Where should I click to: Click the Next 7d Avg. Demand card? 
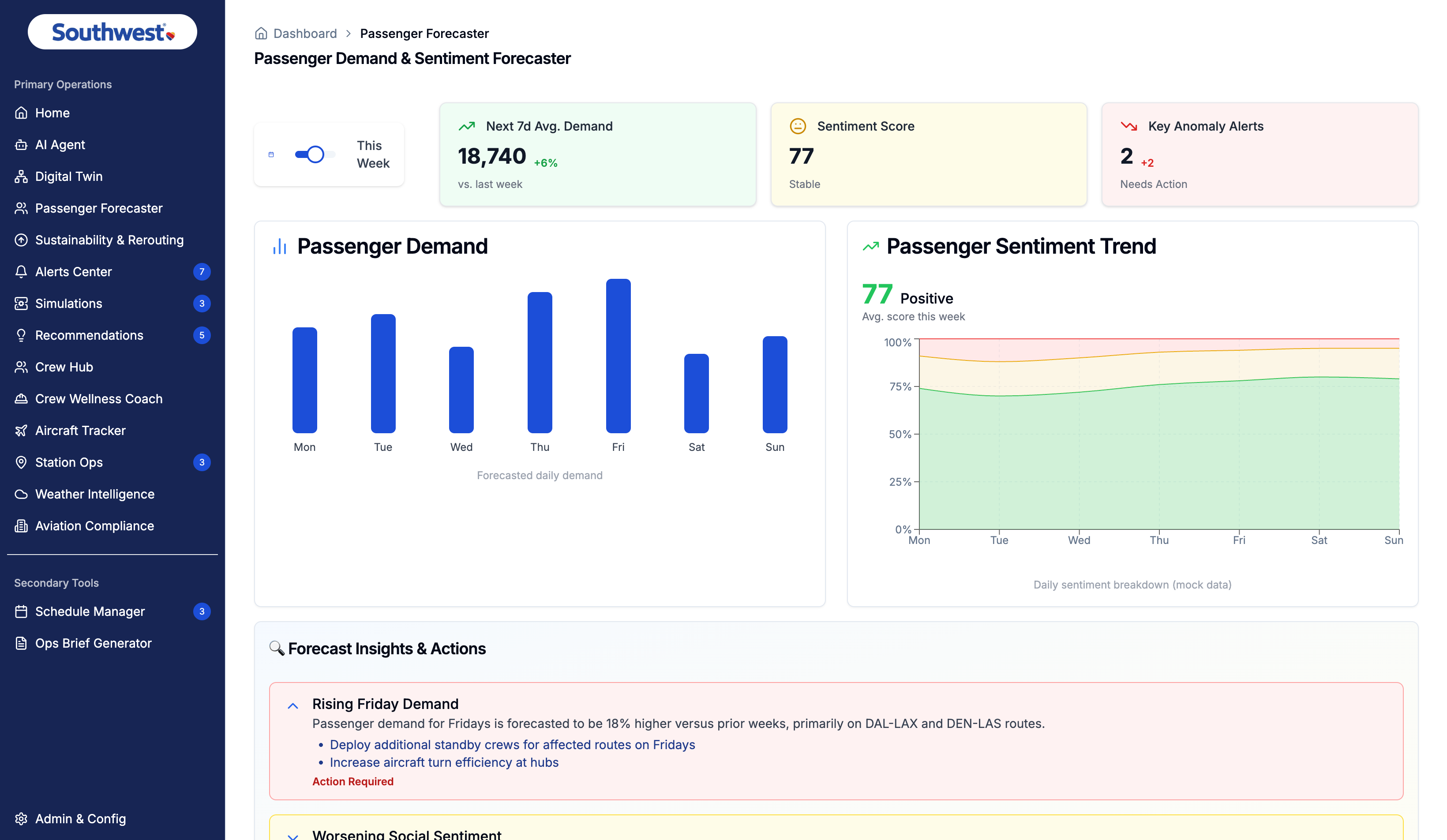click(x=598, y=154)
